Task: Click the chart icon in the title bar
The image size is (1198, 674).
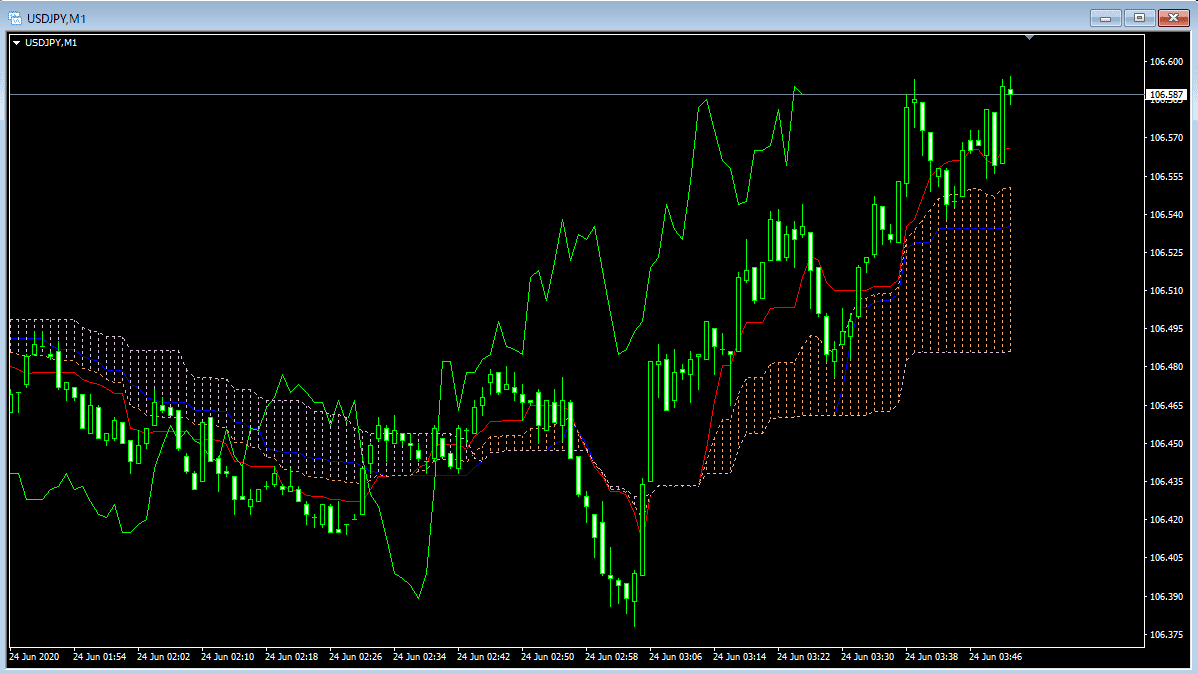Action: tap(15, 17)
